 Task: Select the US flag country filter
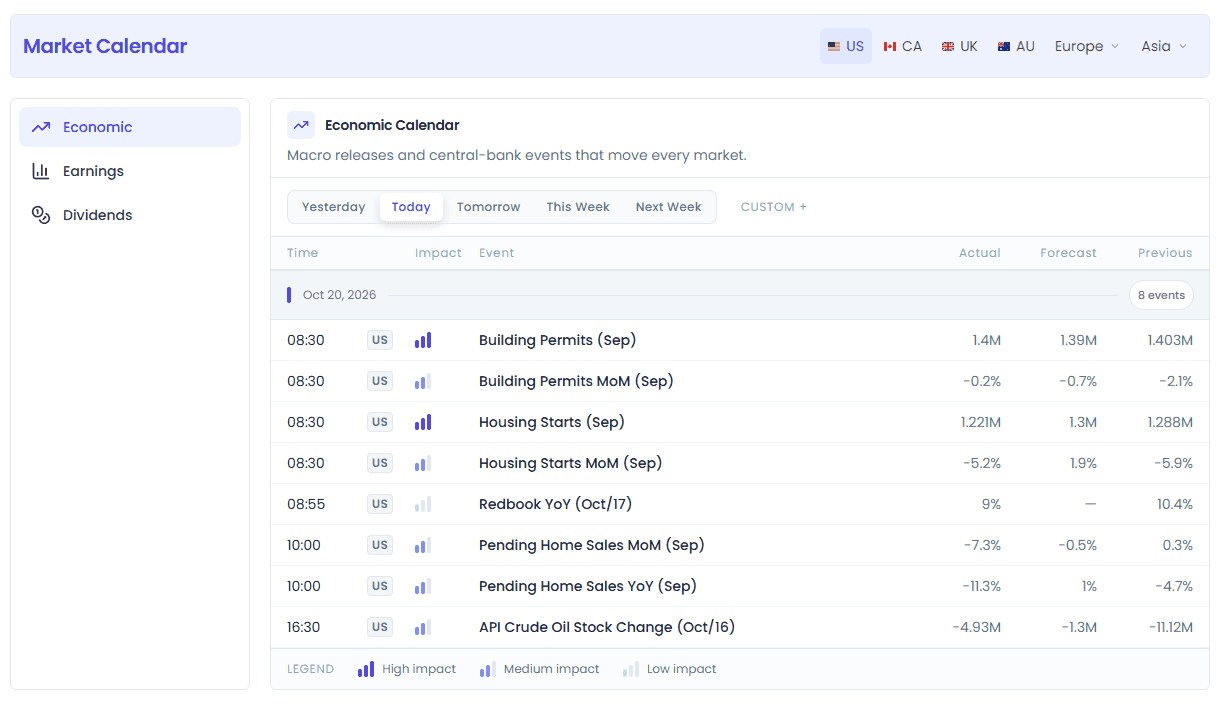coord(846,46)
